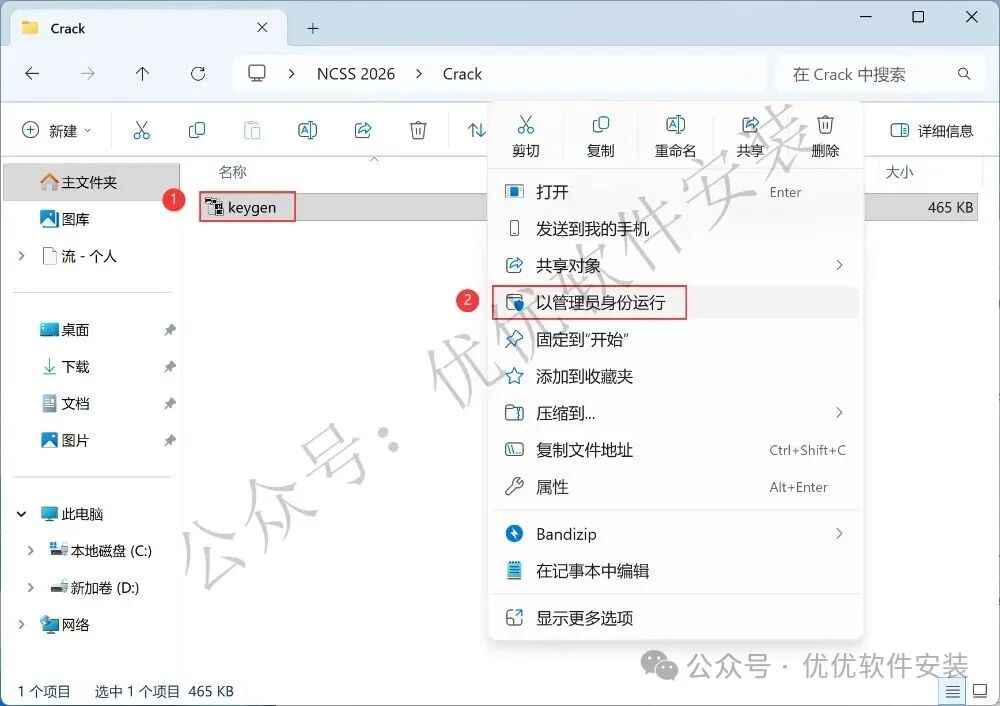This screenshot has width=1000, height=706.
Task: Go up one folder level
Action: 142,74
